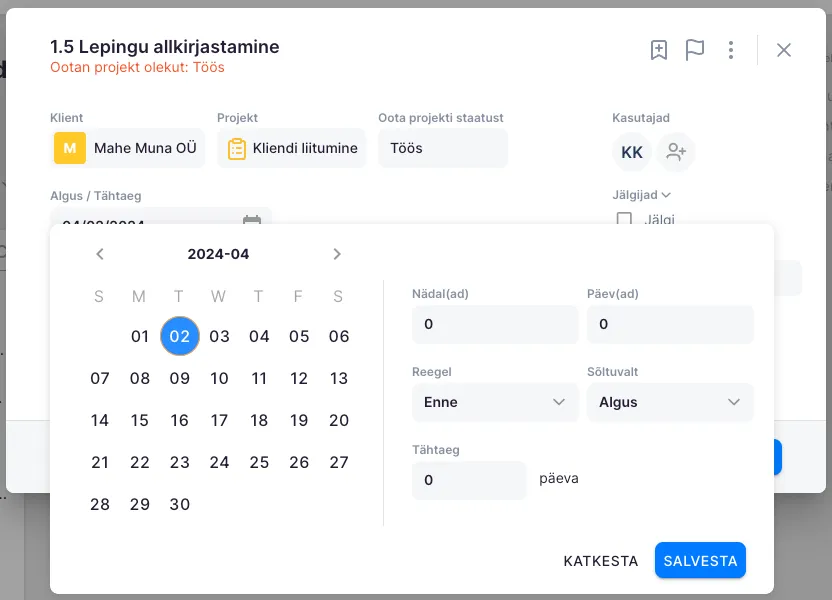Click the SALVESTA button
This screenshot has height=600, width=832.
click(x=700, y=561)
